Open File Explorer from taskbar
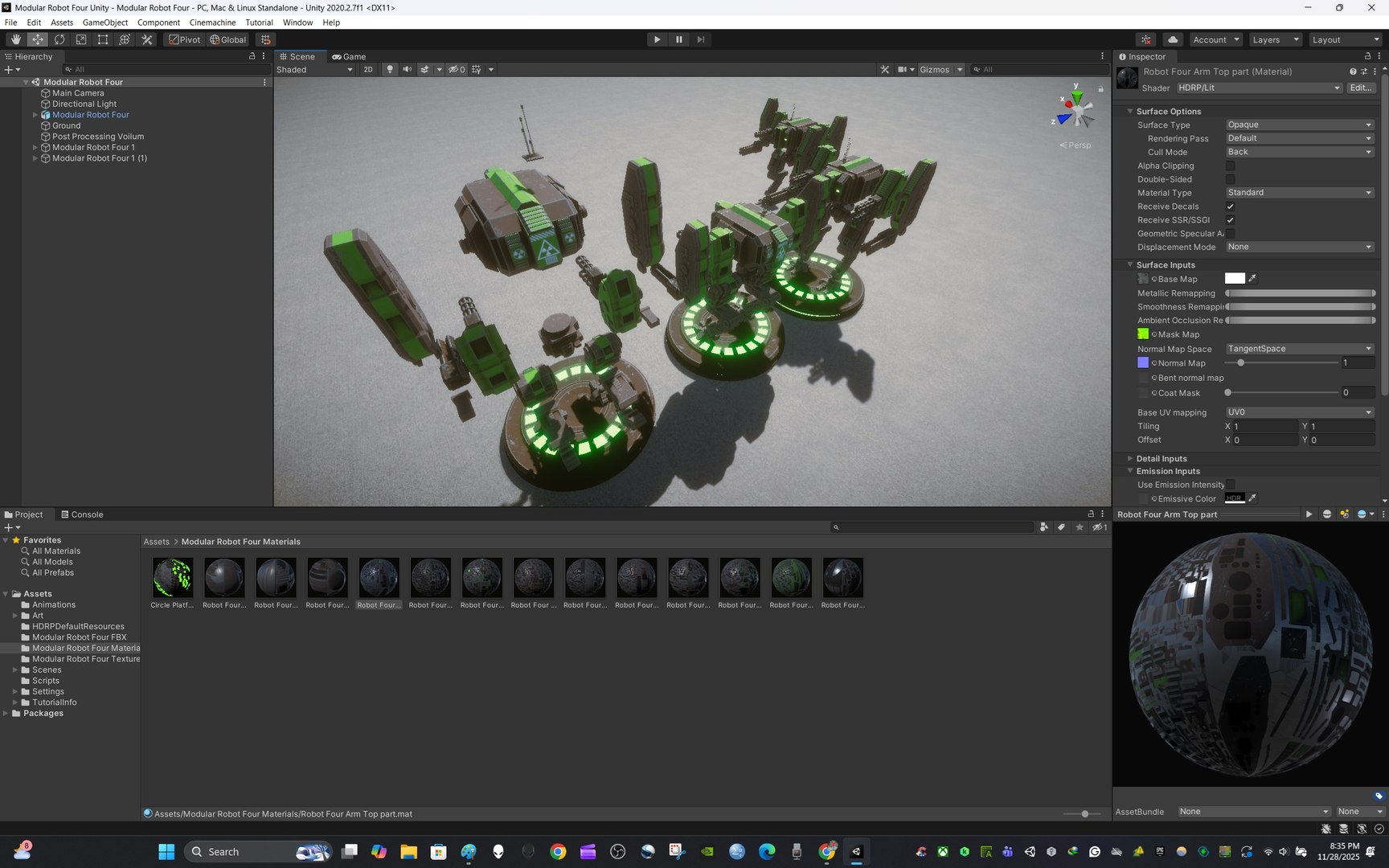The image size is (1389, 868). pyautogui.click(x=408, y=852)
